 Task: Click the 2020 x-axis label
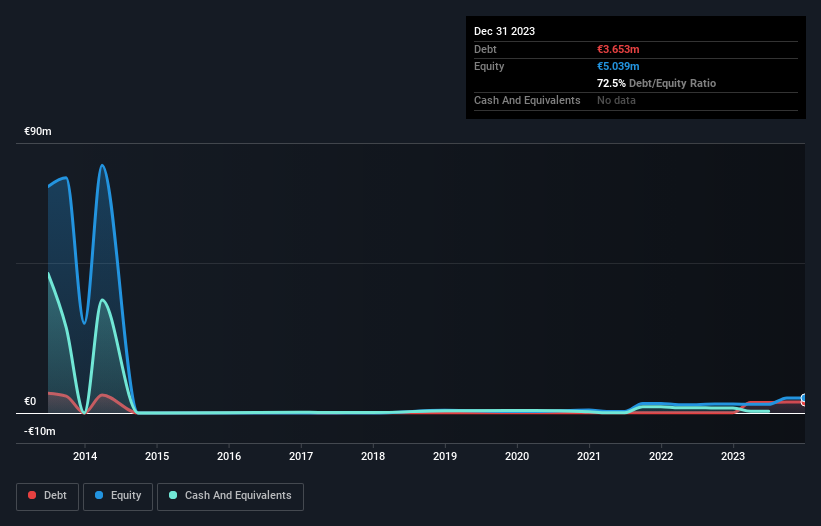517,456
